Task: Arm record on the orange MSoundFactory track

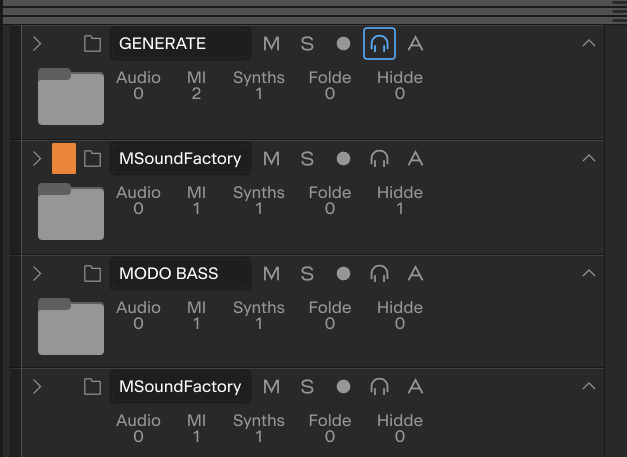Action: pos(343,159)
